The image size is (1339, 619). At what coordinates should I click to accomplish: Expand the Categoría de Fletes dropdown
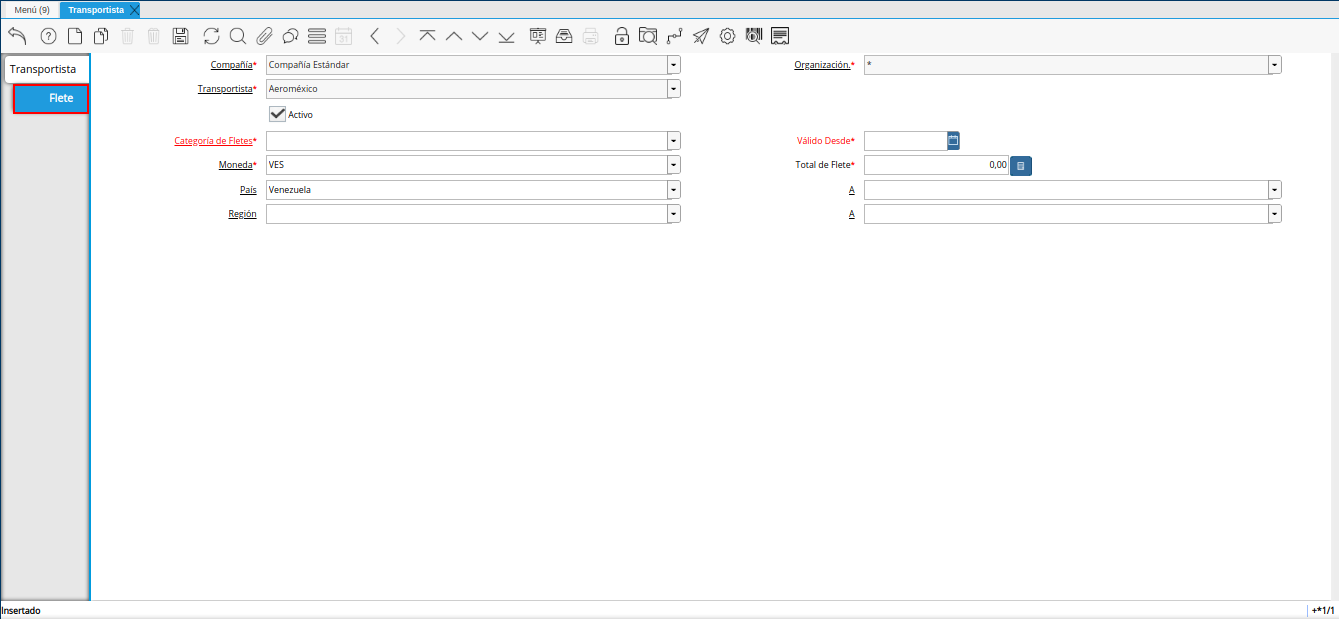[x=674, y=141]
